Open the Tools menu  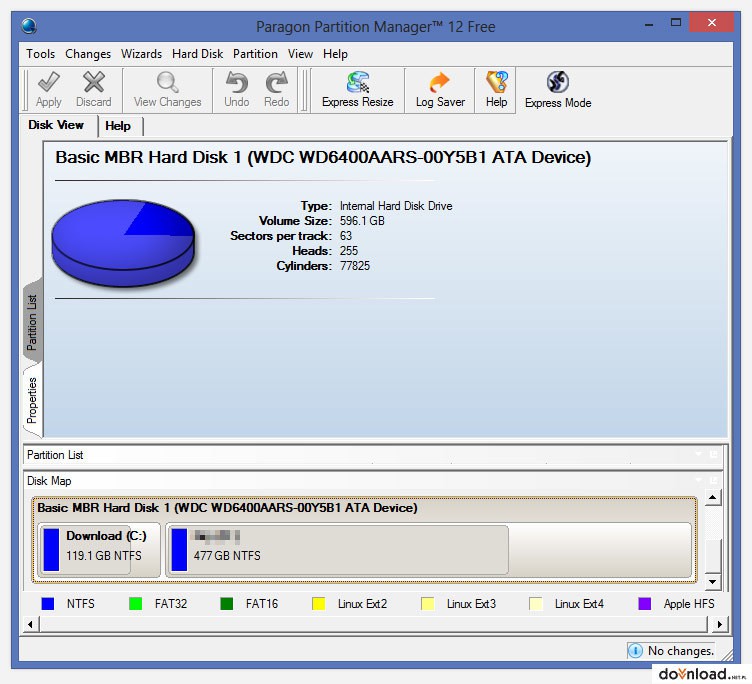[x=41, y=54]
